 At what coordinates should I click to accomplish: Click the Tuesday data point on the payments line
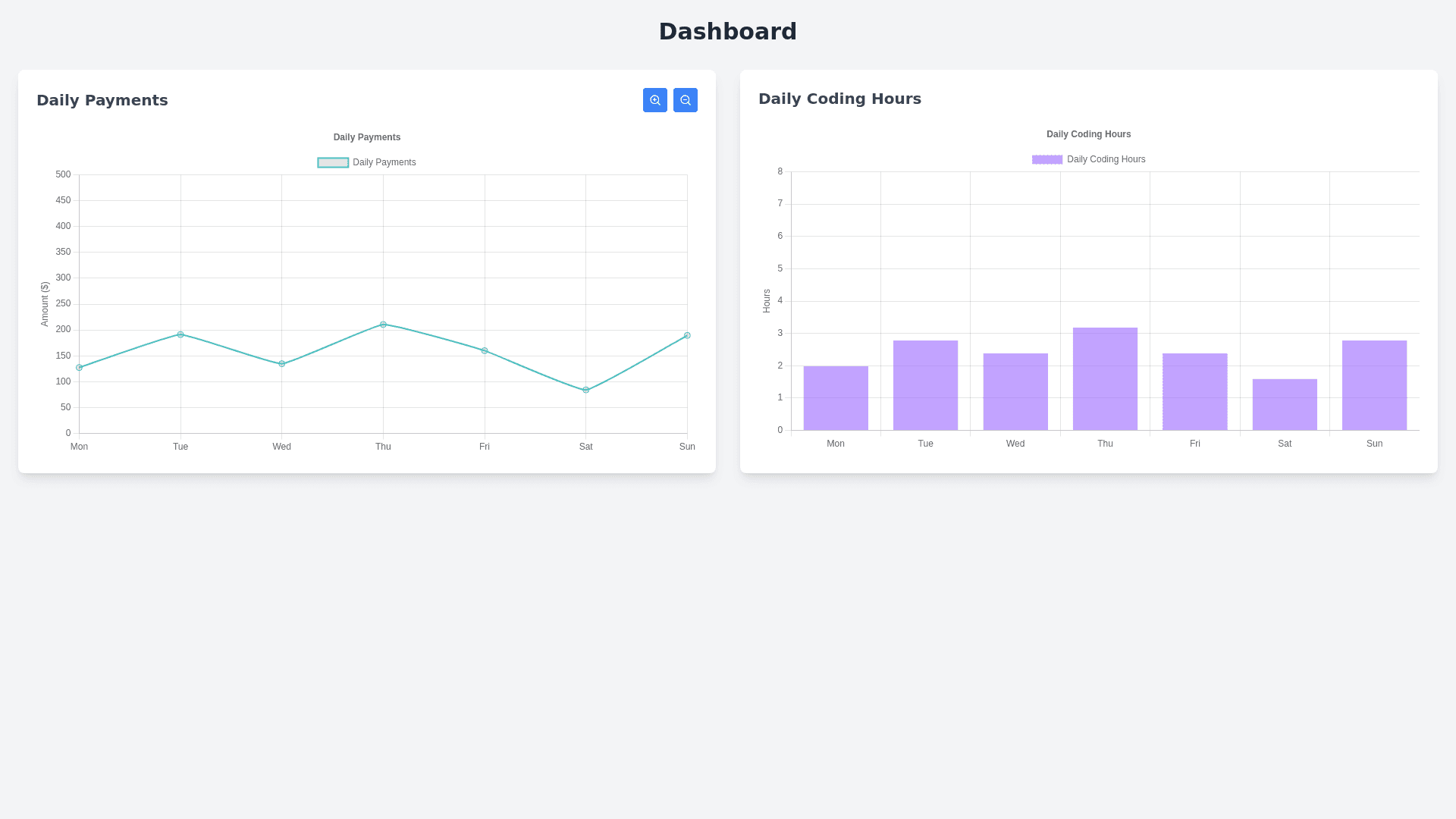(x=180, y=334)
